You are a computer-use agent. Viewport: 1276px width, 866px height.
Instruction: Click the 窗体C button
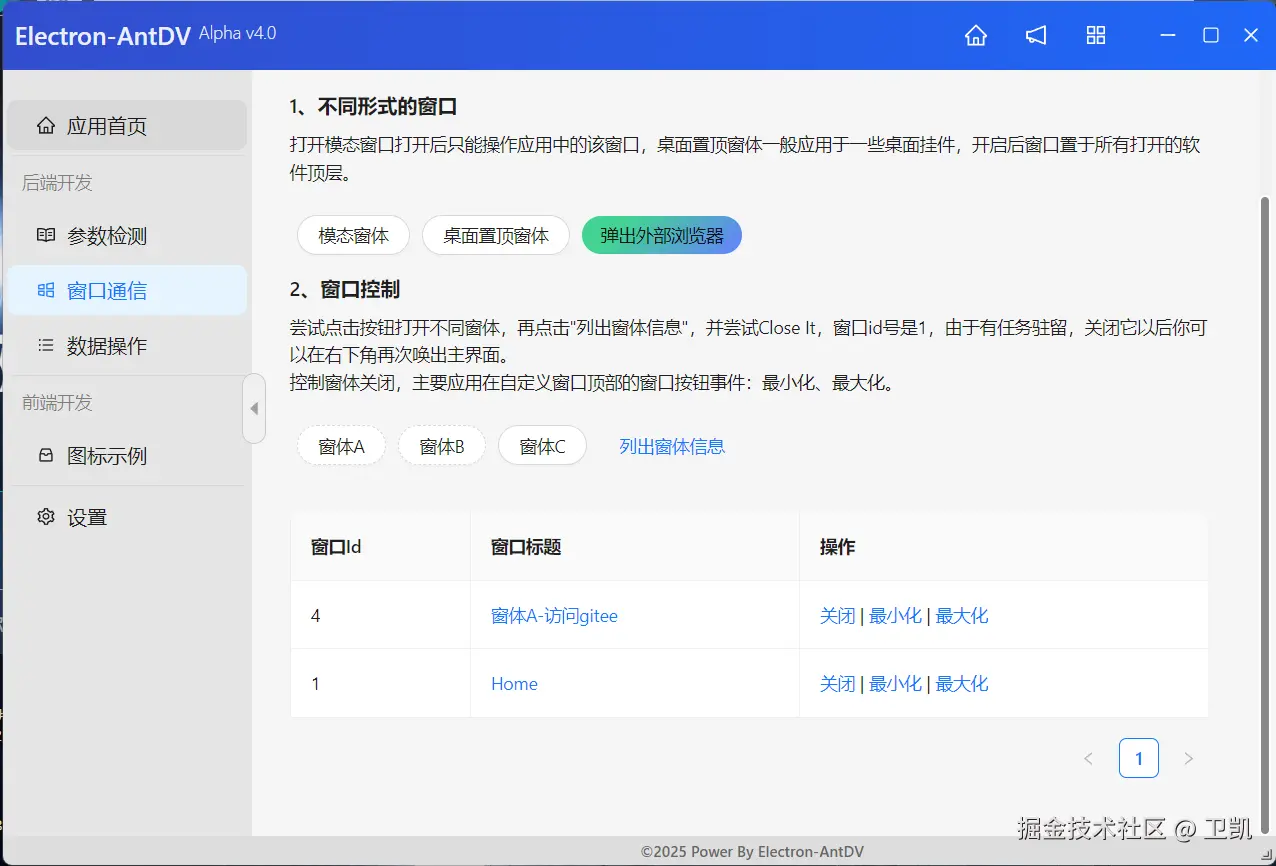[542, 446]
